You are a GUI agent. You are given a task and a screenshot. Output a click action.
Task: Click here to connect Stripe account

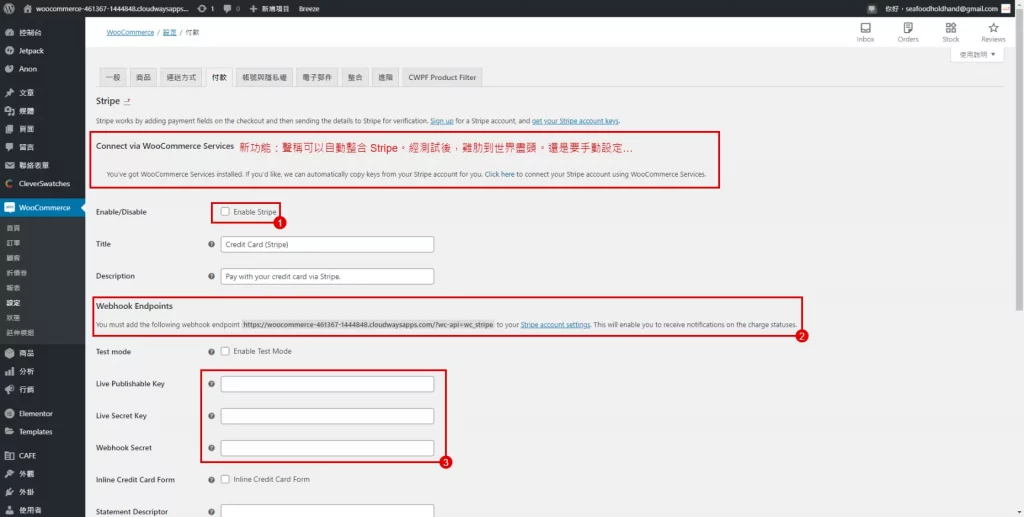tap(500, 174)
